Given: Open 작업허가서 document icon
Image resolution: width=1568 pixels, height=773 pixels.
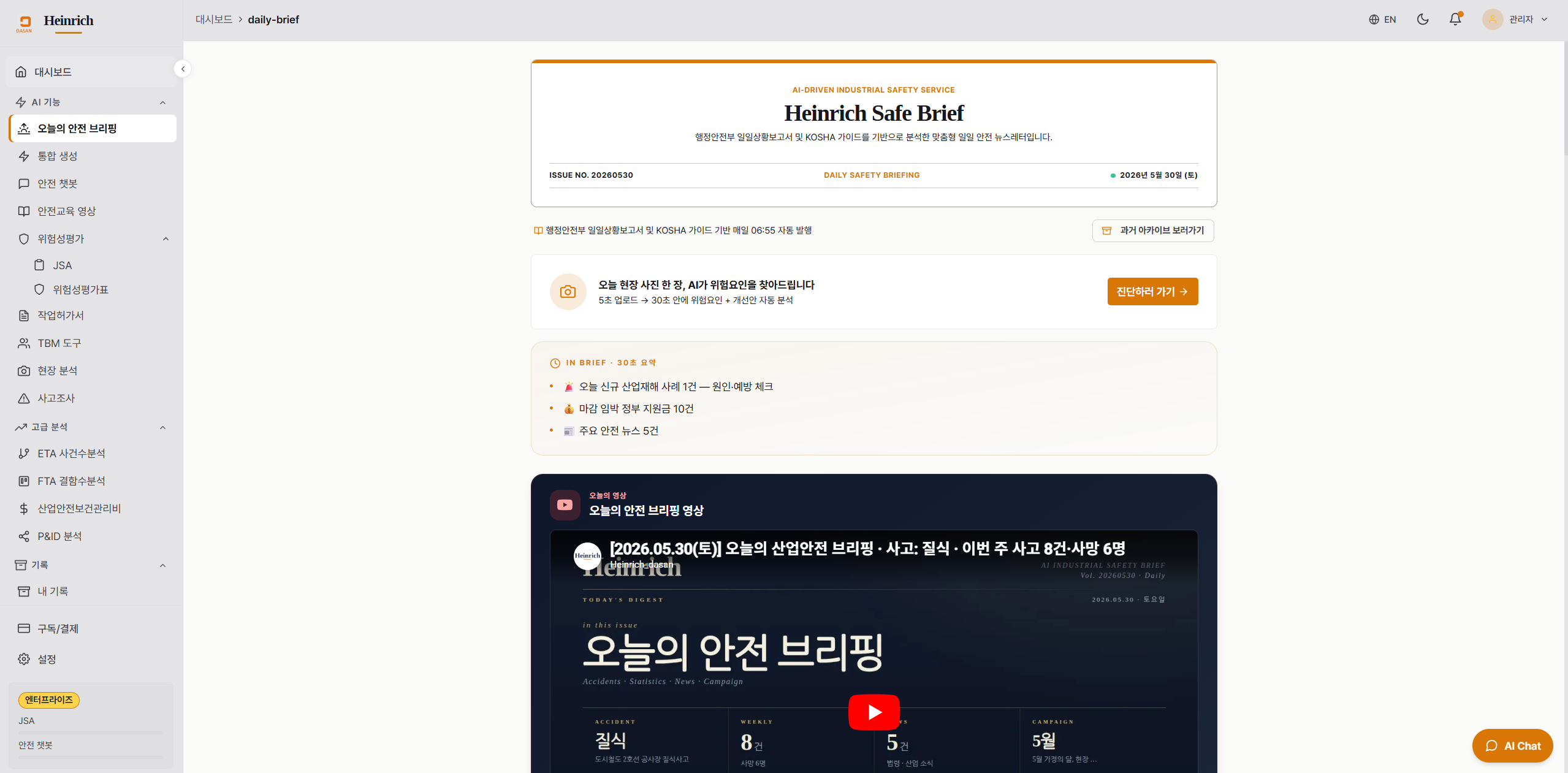Looking at the screenshot, I should coord(24,315).
